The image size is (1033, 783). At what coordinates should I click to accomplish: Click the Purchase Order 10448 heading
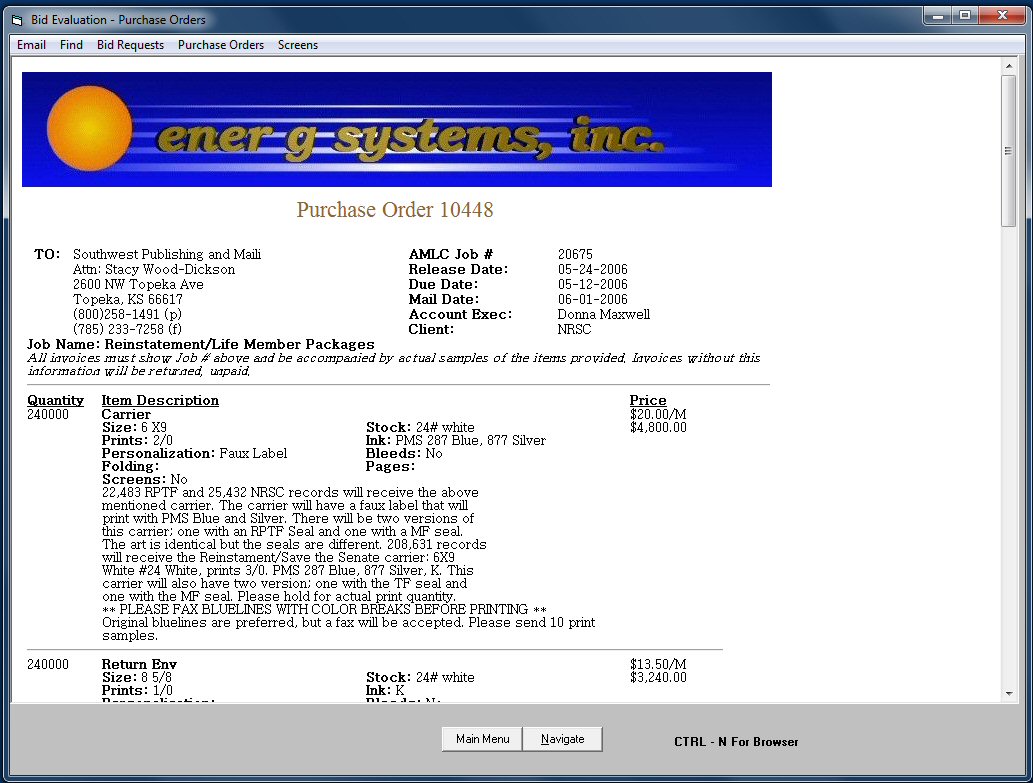(395, 209)
